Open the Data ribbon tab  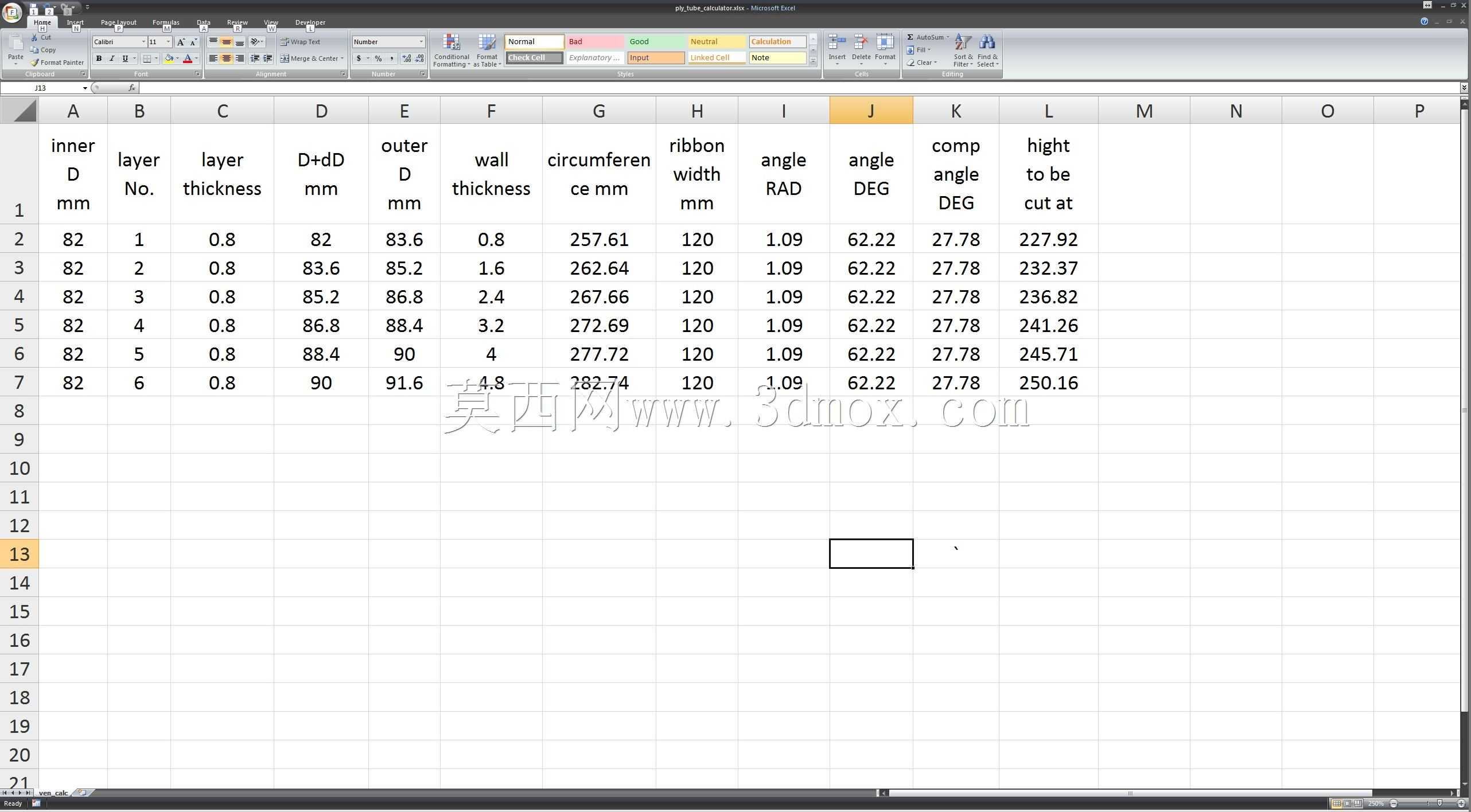coord(204,22)
